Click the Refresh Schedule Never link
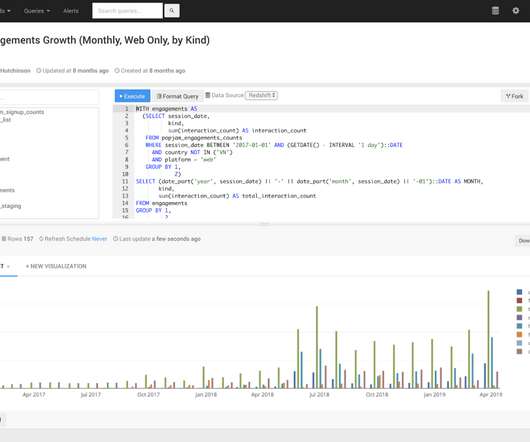Image resolution: width=530 pixels, height=442 pixels. 99,239
